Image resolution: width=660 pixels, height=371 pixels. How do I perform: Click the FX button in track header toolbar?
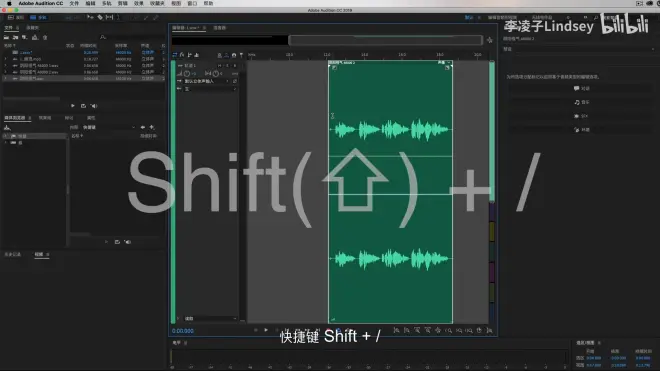tap(182, 55)
